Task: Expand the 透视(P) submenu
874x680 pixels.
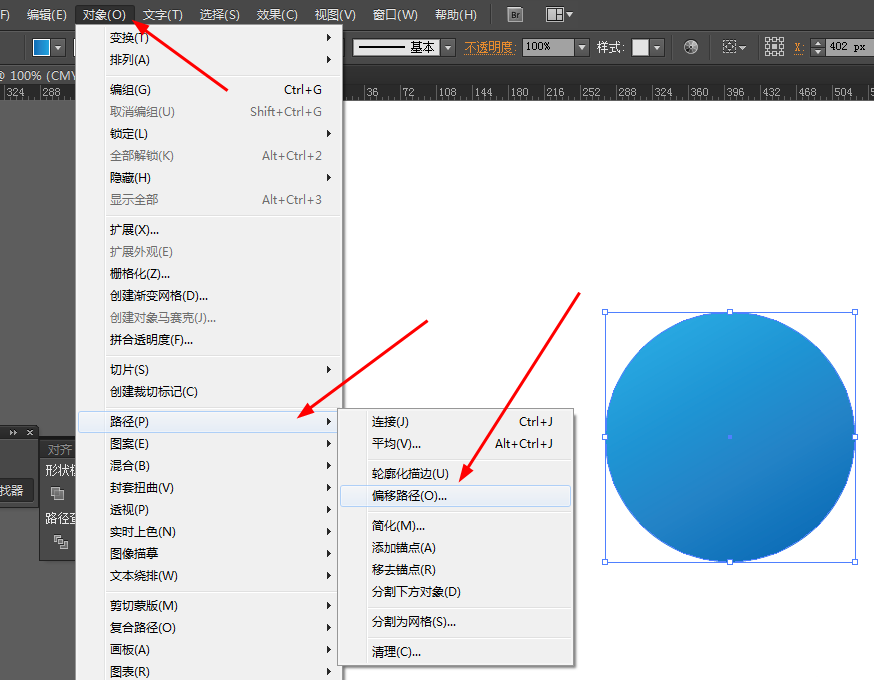Action: 209,509
